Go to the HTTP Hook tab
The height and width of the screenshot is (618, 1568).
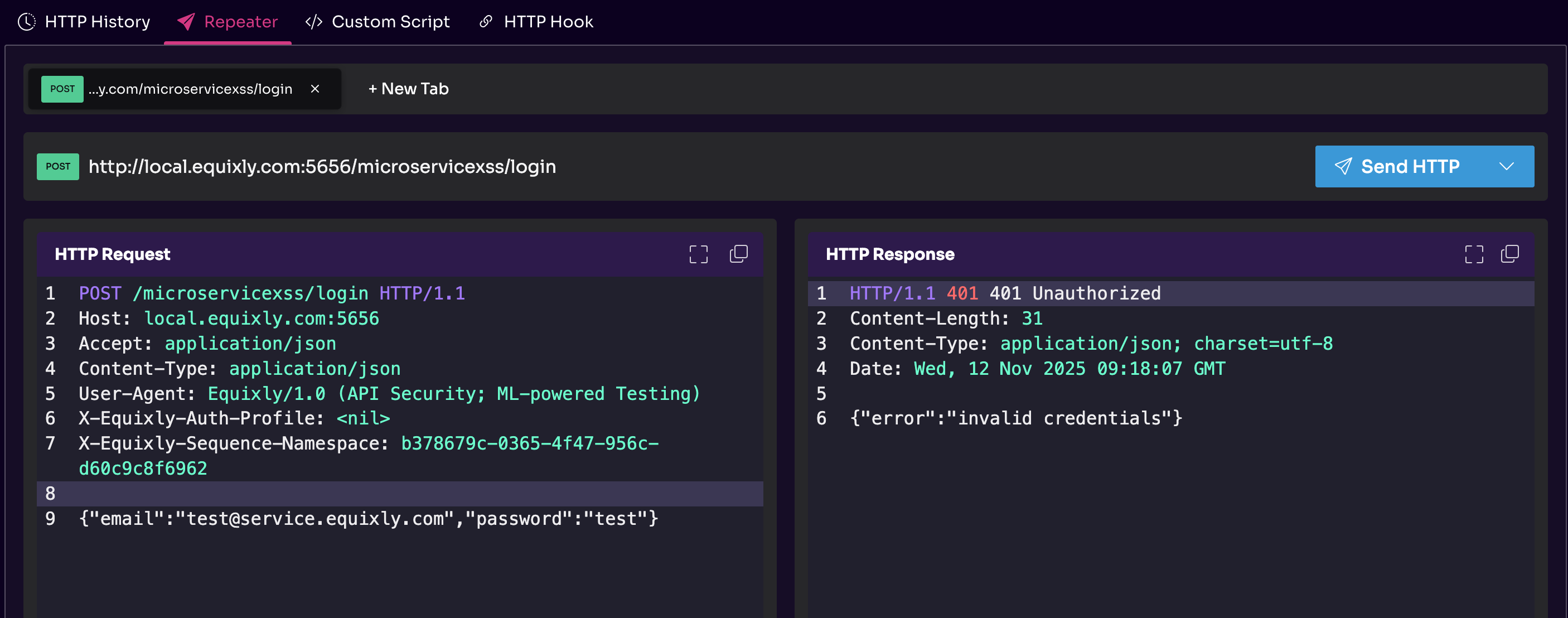coord(548,22)
